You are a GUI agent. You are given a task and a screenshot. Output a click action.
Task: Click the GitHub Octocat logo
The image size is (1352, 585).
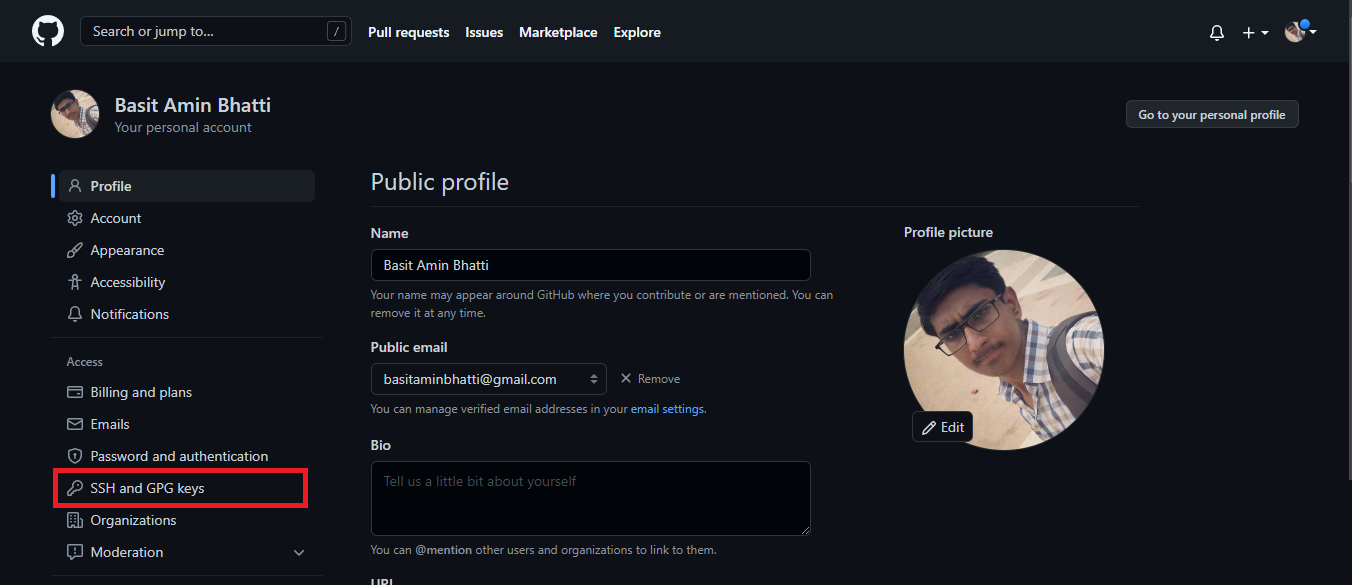[x=48, y=31]
